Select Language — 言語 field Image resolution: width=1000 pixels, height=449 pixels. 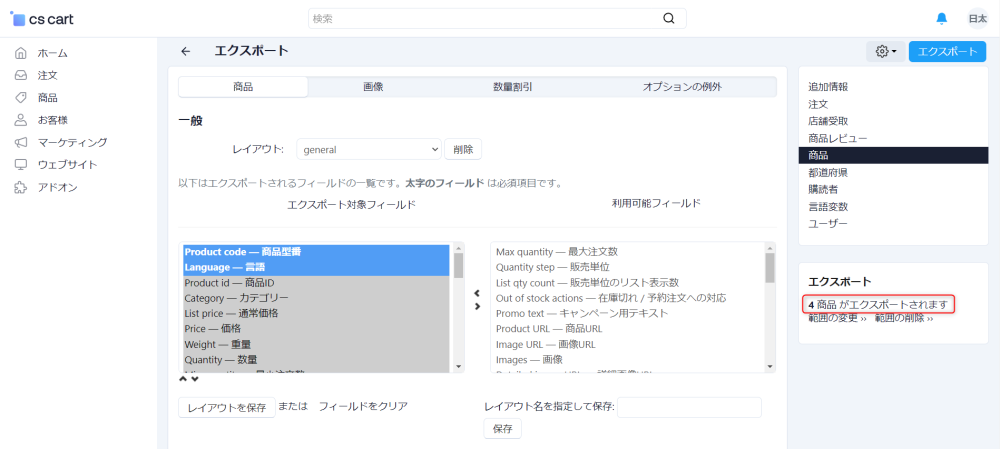click(318, 267)
